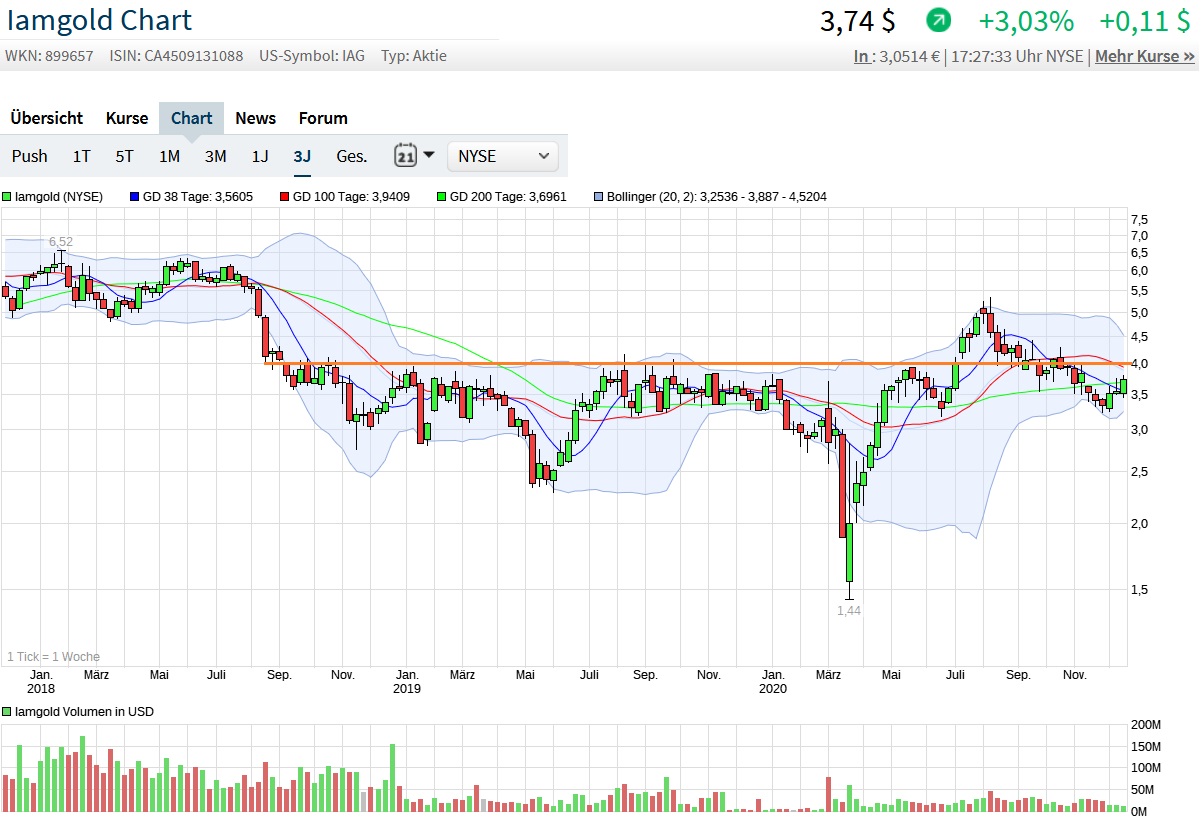
Task: Click the GD 100 Tage red legend marker
Action: tap(285, 197)
